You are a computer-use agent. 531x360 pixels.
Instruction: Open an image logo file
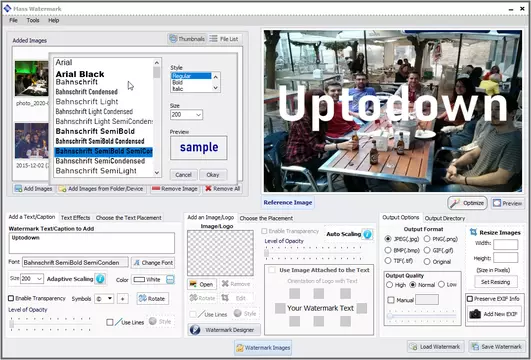(x=202, y=284)
